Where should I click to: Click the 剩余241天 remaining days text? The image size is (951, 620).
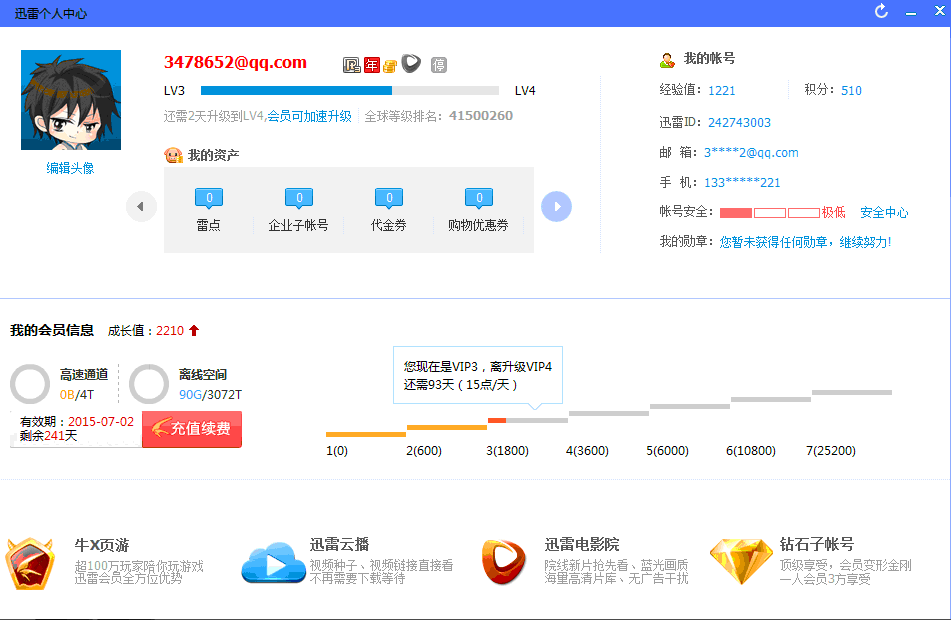[x=49, y=436]
